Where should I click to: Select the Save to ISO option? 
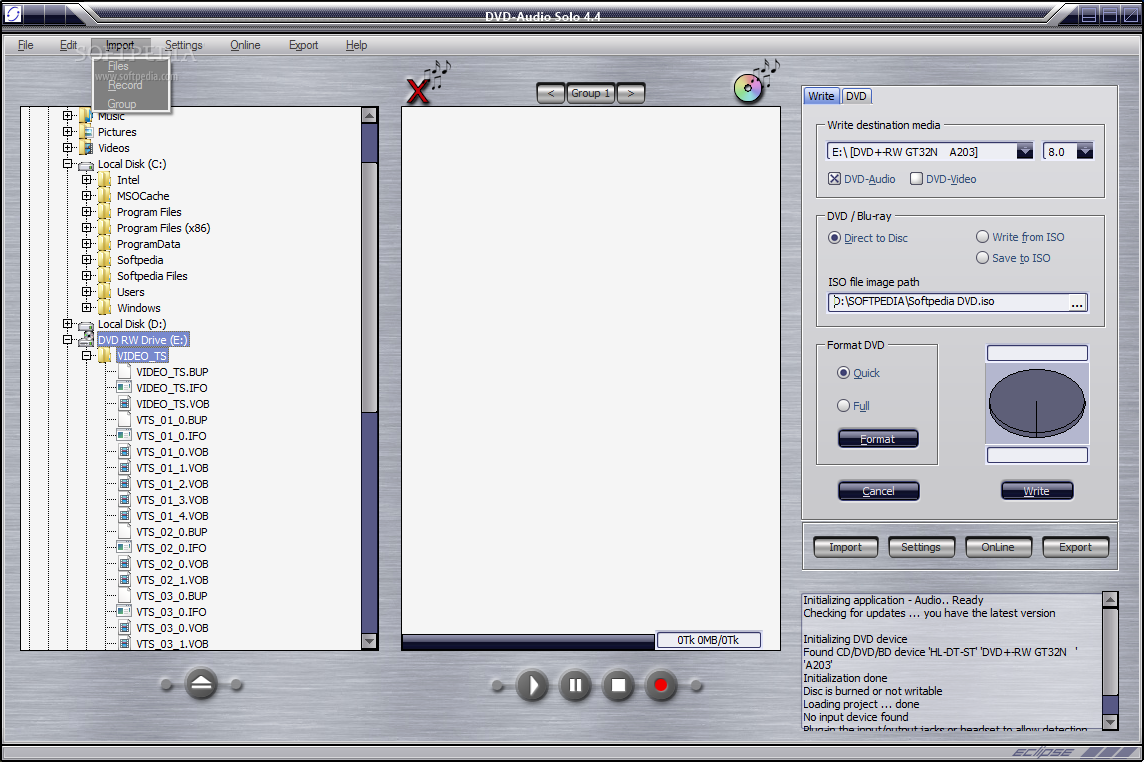point(983,258)
